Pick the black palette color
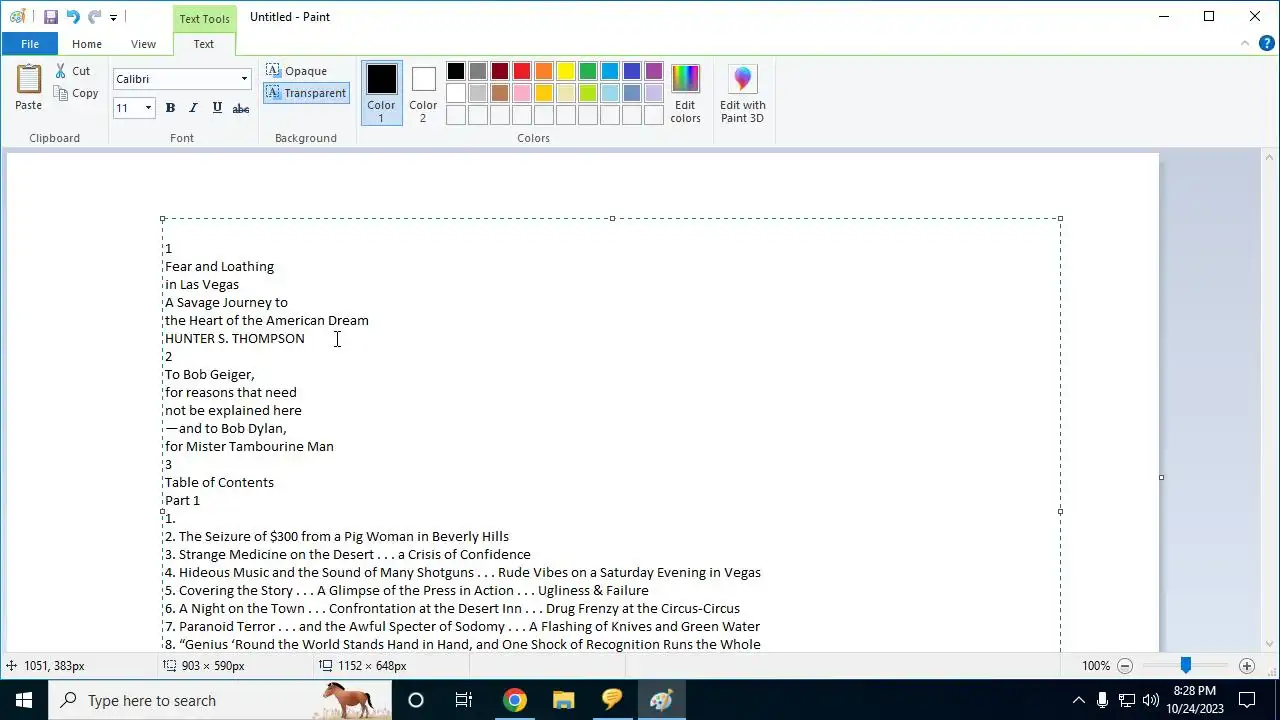The width and height of the screenshot is (1280, 720). pos(456,71)
